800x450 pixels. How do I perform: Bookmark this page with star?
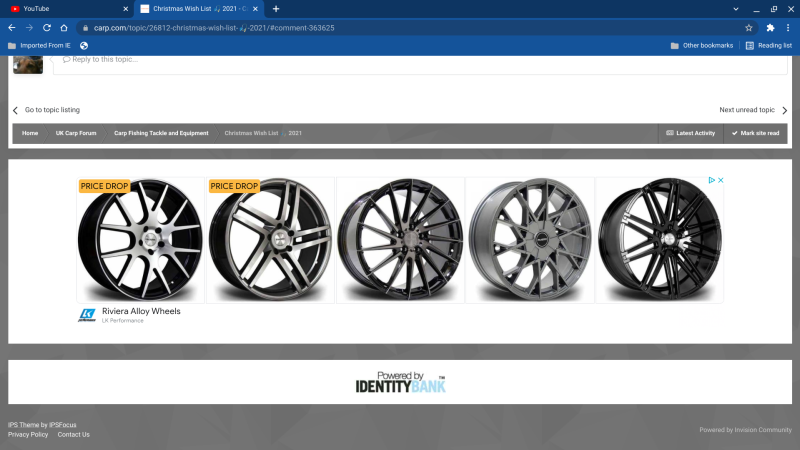(748, 28)
